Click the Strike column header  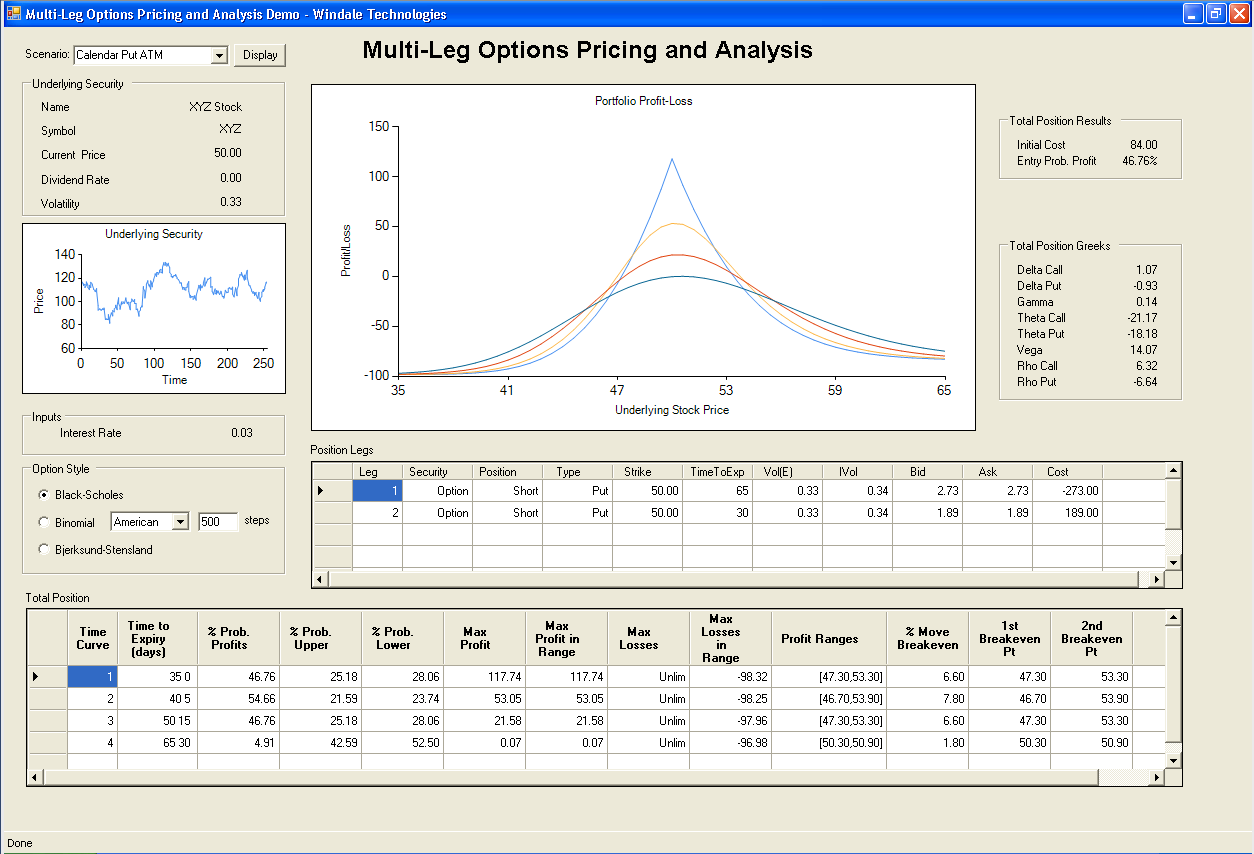point(647,471)
